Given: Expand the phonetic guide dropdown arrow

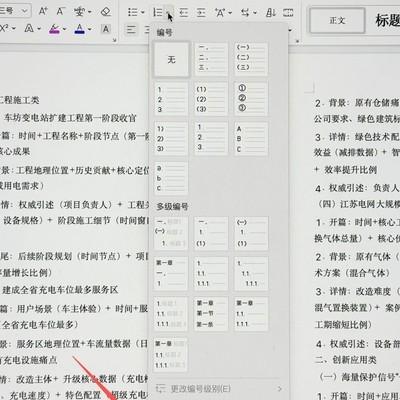Looking at the screenshot, I should [x=90, y=13].
